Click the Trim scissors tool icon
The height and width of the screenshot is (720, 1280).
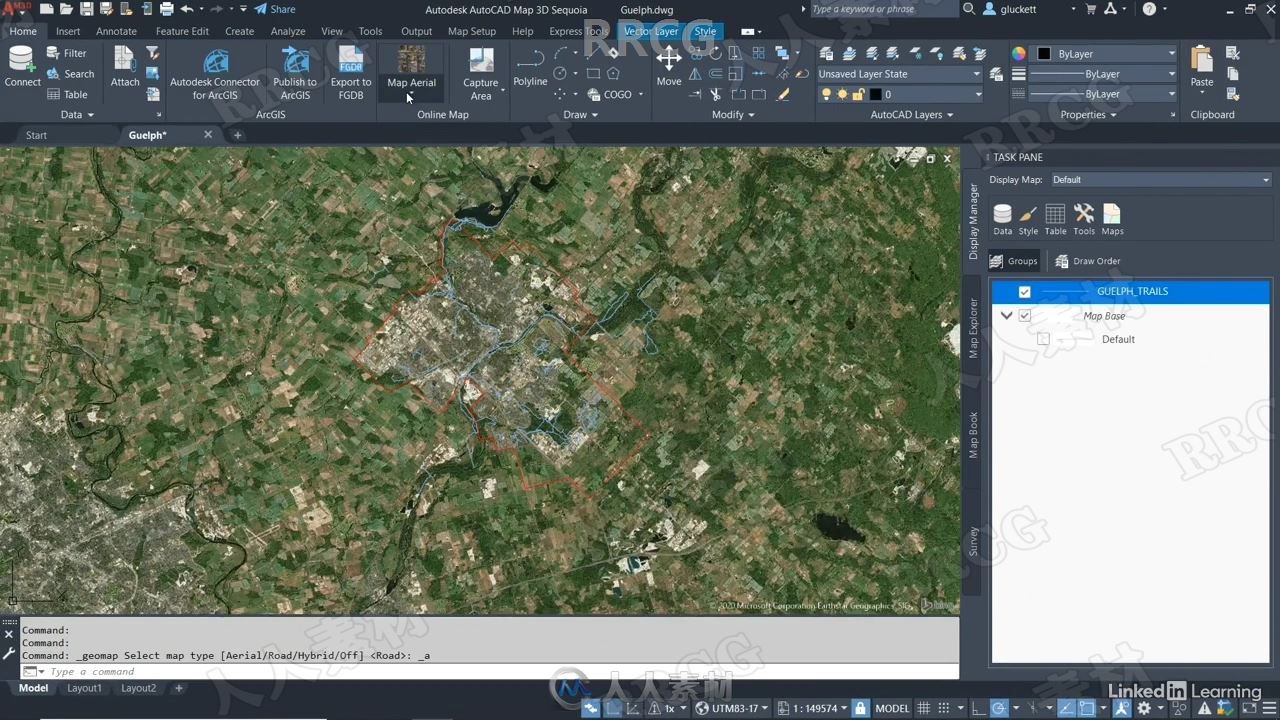tap(716, 94)
